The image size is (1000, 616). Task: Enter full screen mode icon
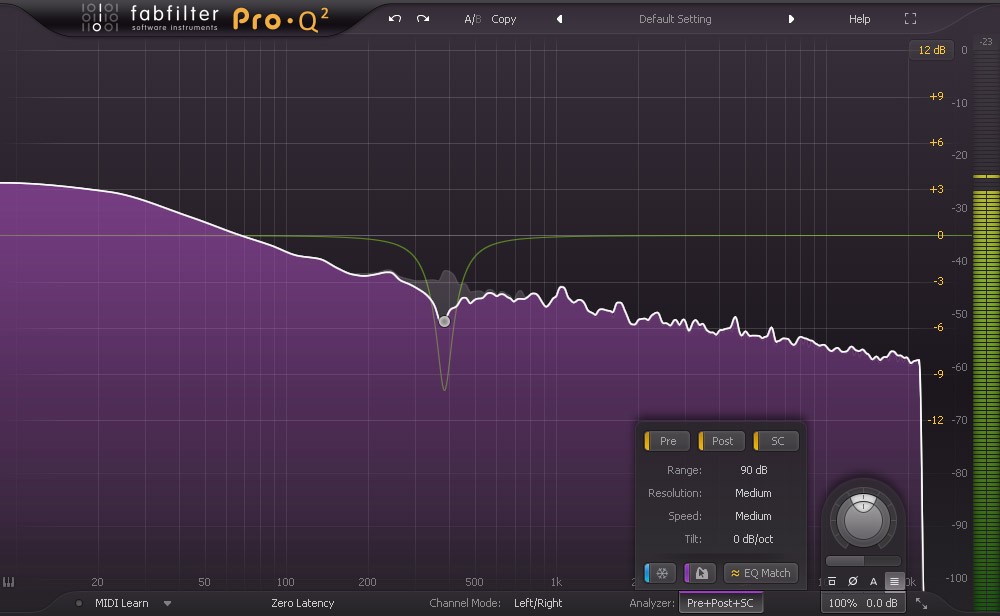(910, 19)
